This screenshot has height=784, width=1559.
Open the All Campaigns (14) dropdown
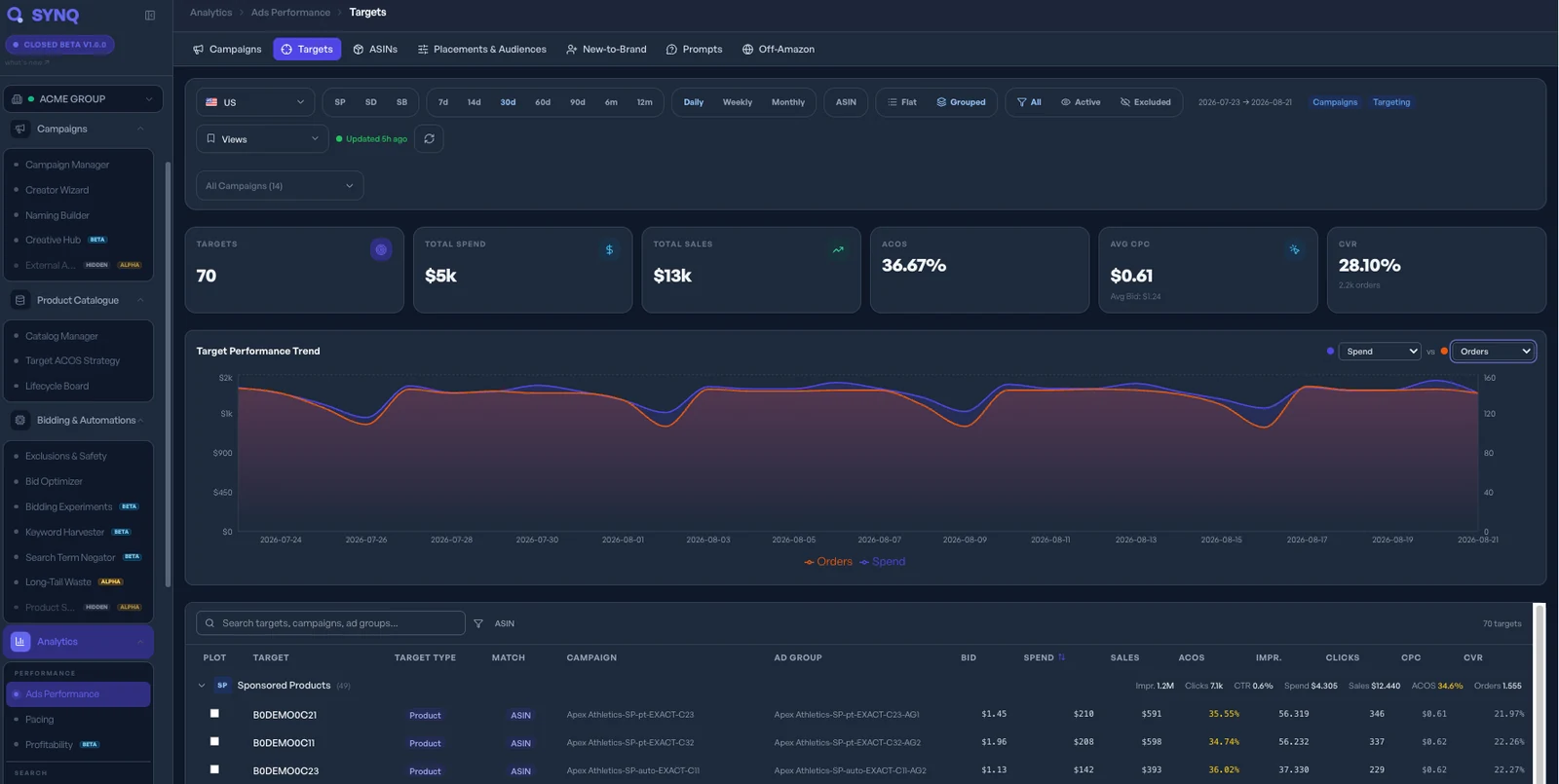pyautogui.click(x=280, y=186)
